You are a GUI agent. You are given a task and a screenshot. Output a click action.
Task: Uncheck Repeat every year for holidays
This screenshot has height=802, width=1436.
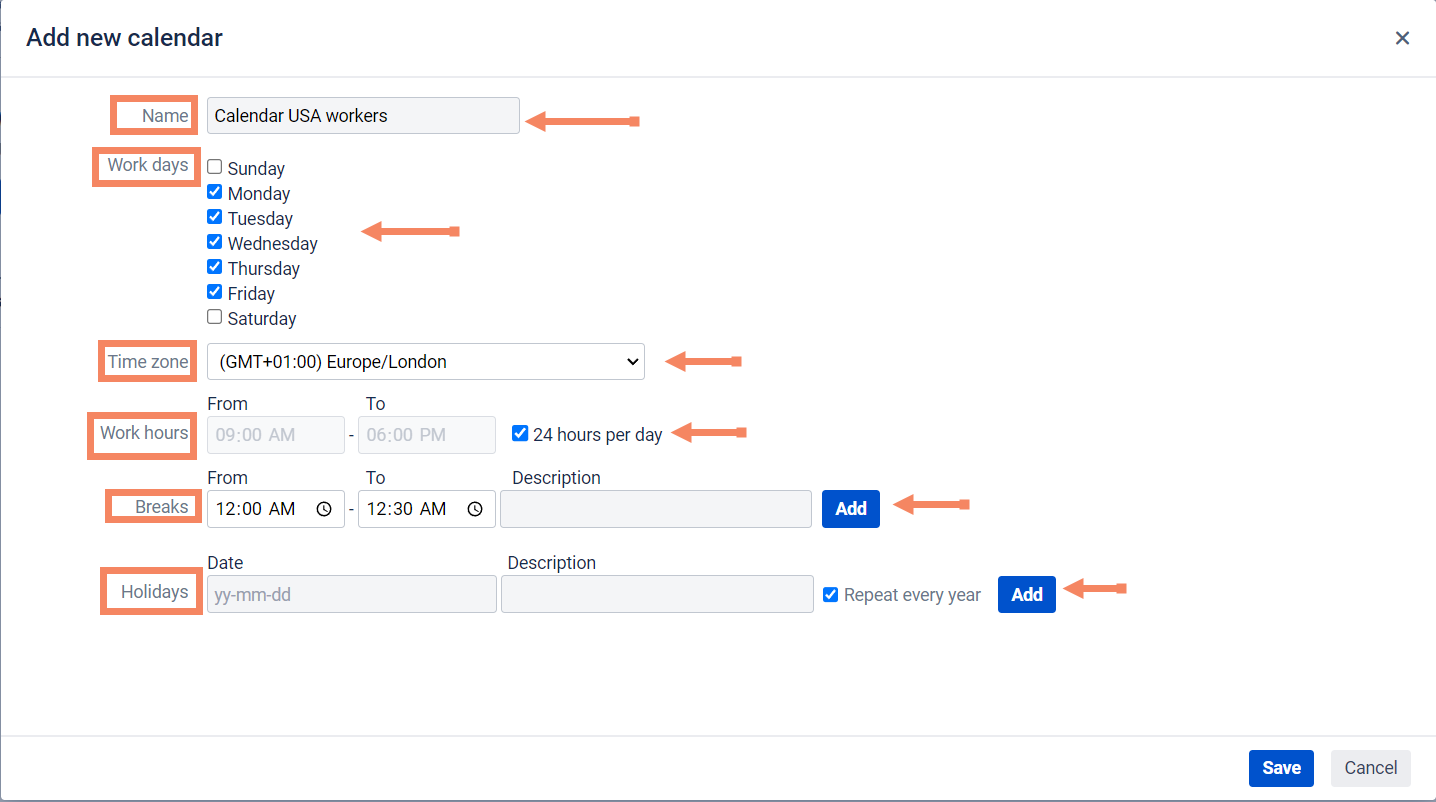(830, 595)
